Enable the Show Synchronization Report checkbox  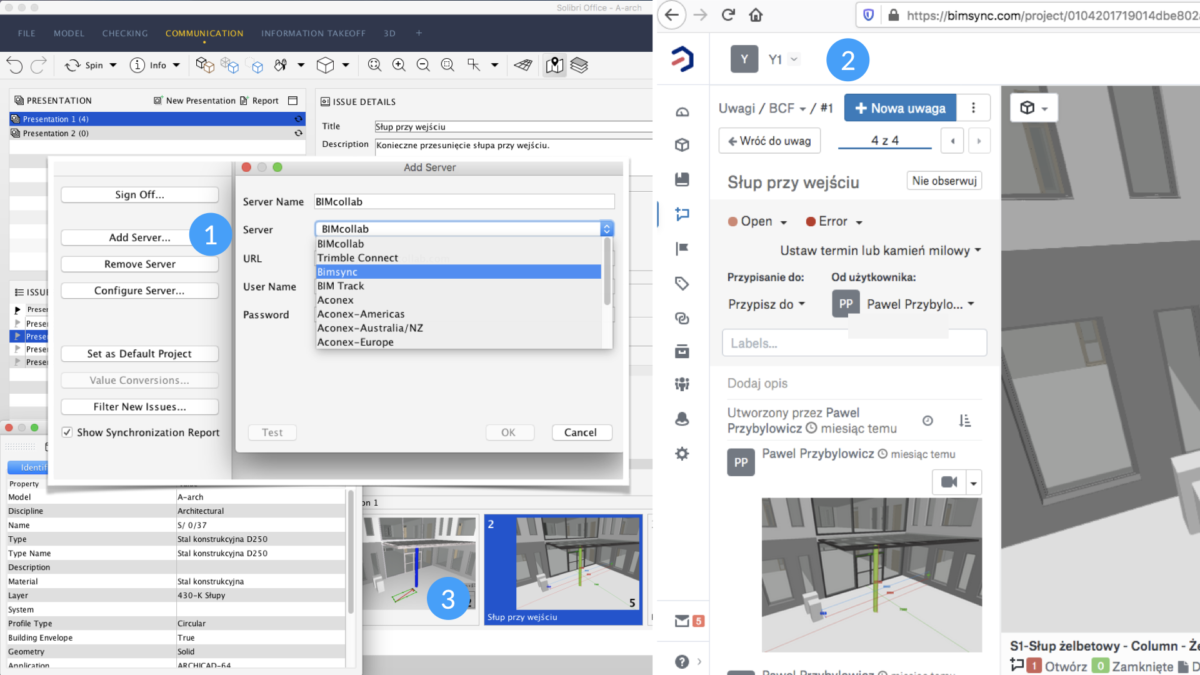(x=66, y=433)
